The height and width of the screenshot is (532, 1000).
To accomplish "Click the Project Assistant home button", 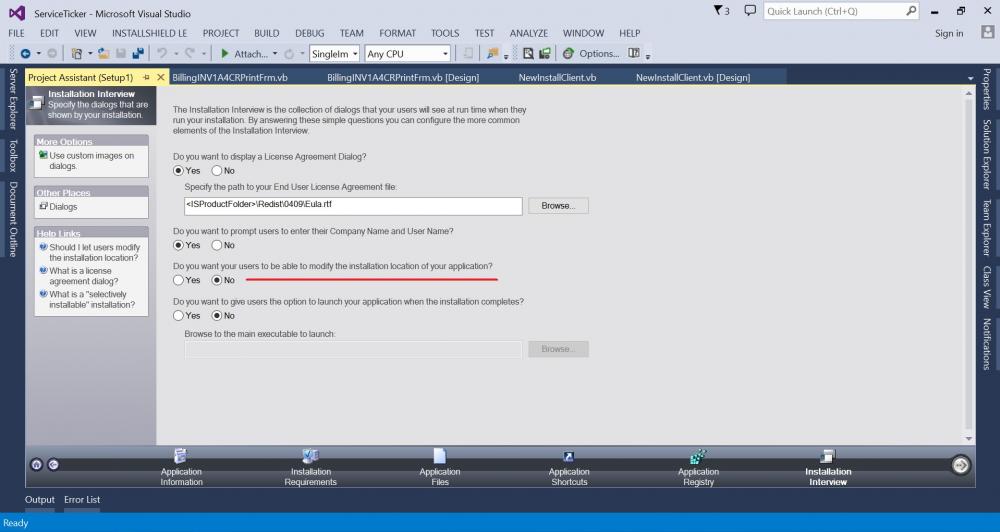I will coord(36,464).
